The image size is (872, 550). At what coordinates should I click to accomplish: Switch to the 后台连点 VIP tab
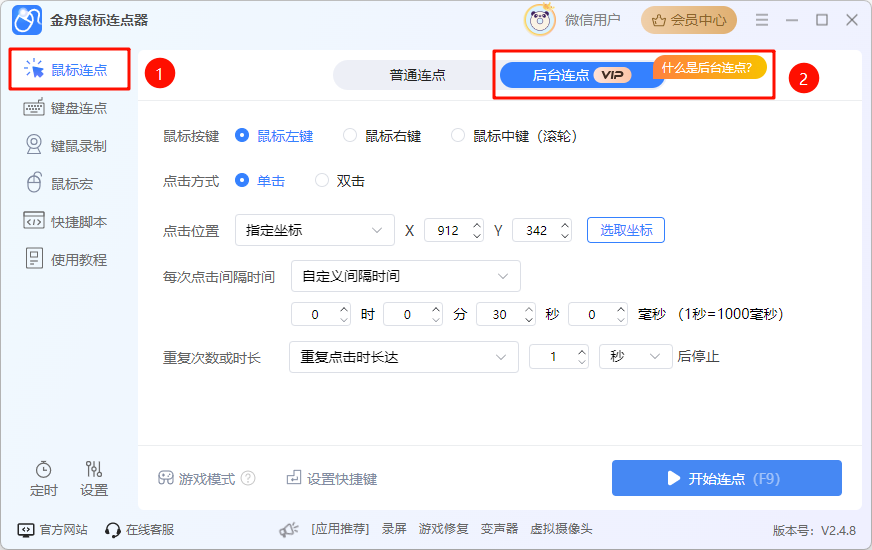[x=578, y=75]
